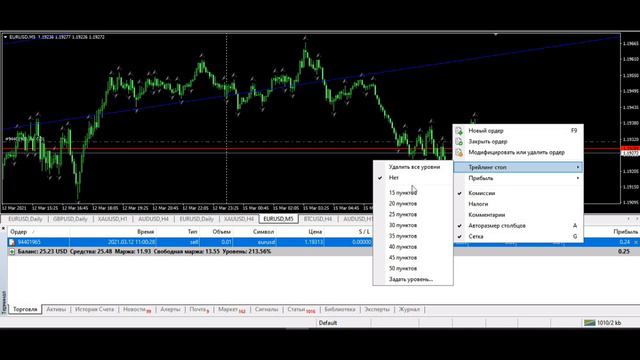Expand the Прибыль submenu
The height and width of the screenshot is (360, 640).
[x=518, y=178]
